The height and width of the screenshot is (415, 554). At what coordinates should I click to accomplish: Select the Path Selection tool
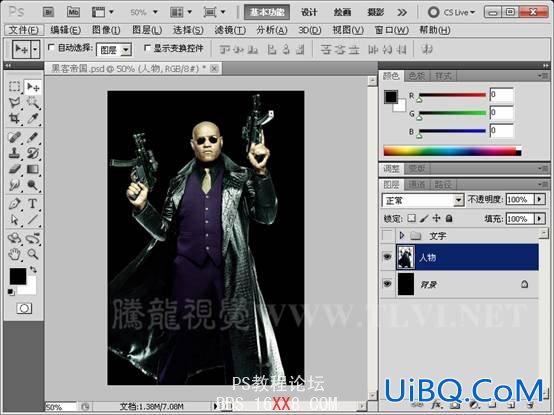coord(14,220)
